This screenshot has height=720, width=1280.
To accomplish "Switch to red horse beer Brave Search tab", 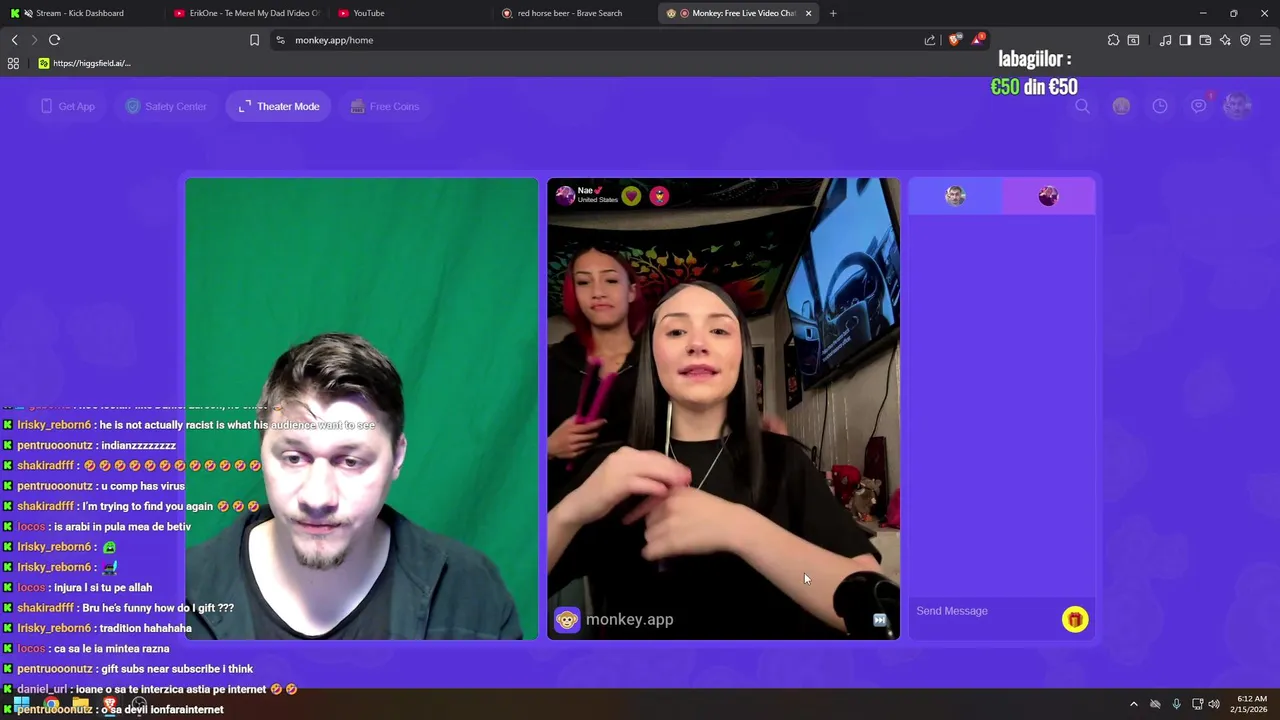I will click(x=573, y=13).
